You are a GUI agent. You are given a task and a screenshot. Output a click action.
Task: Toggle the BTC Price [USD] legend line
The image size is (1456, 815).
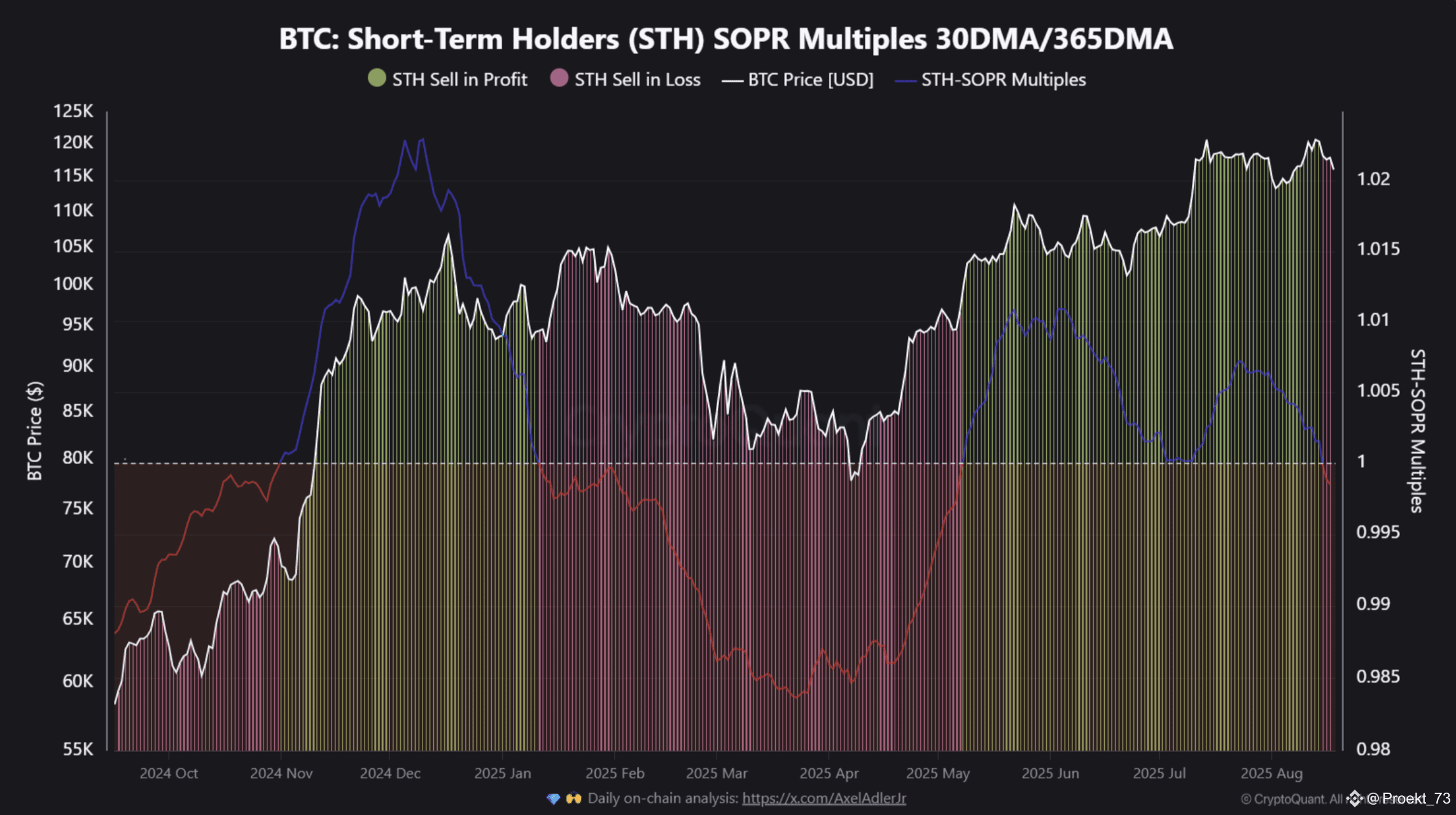pyautogui.click(x=732, y=80)
